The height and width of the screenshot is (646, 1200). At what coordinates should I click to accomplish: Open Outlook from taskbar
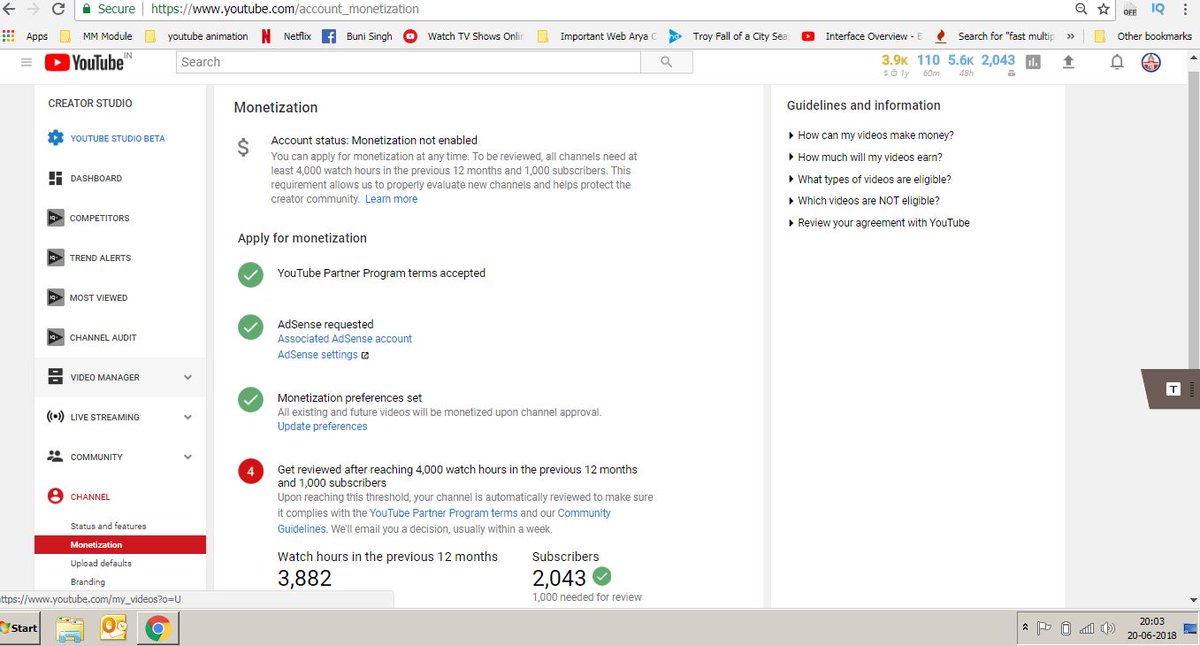[113, 629]
